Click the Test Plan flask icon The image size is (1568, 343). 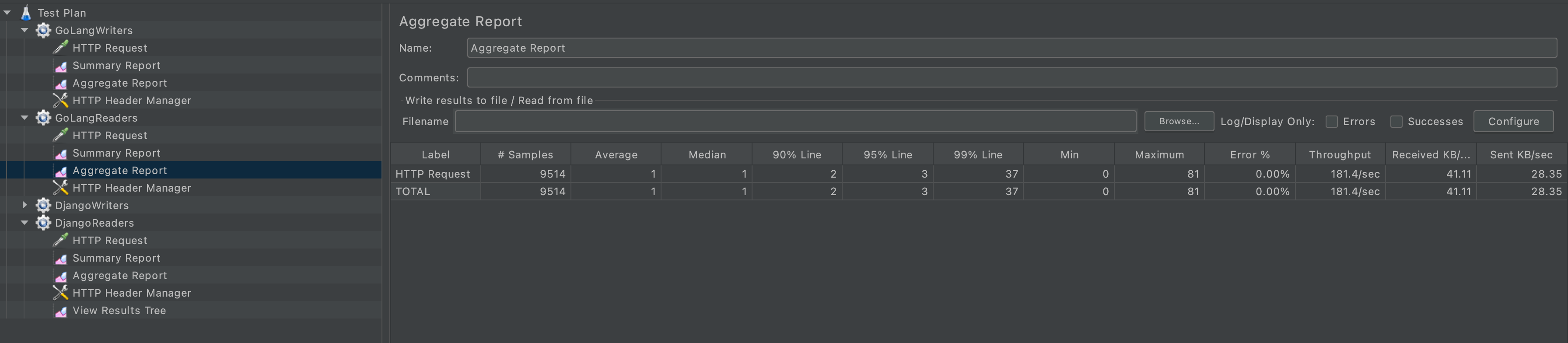pyautogui.click(x=25, y=12)
